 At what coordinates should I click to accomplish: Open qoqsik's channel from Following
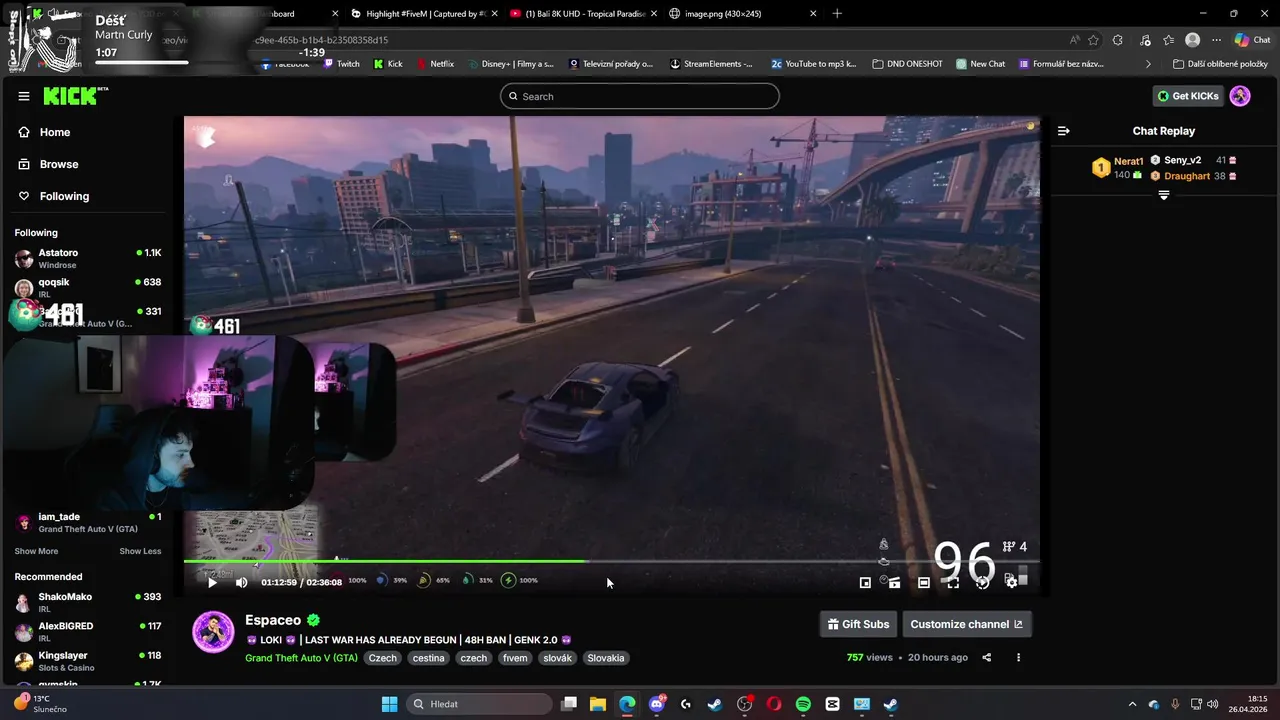pyautogui.click(x=88, y=288)
